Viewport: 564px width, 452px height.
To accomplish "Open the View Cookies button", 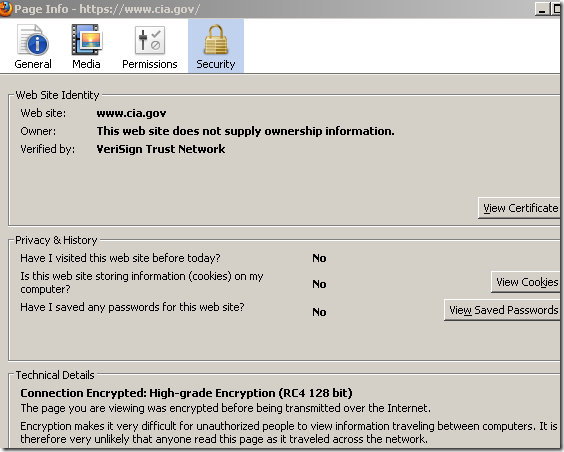I will pos(527,282).
